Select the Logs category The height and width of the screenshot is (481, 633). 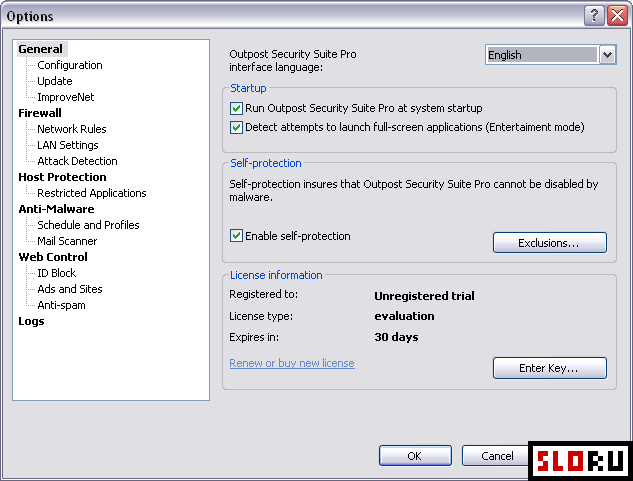pos(31,321)
